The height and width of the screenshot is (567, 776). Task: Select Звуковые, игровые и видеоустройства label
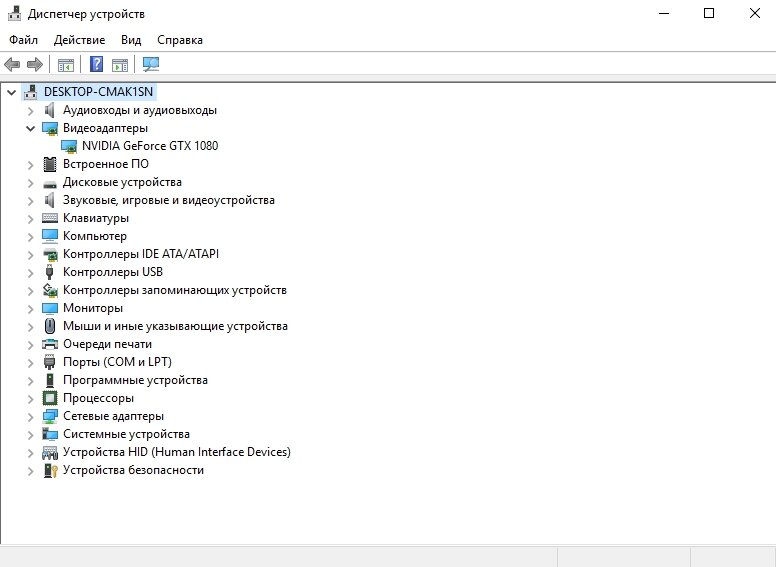(x=169, y=200)
